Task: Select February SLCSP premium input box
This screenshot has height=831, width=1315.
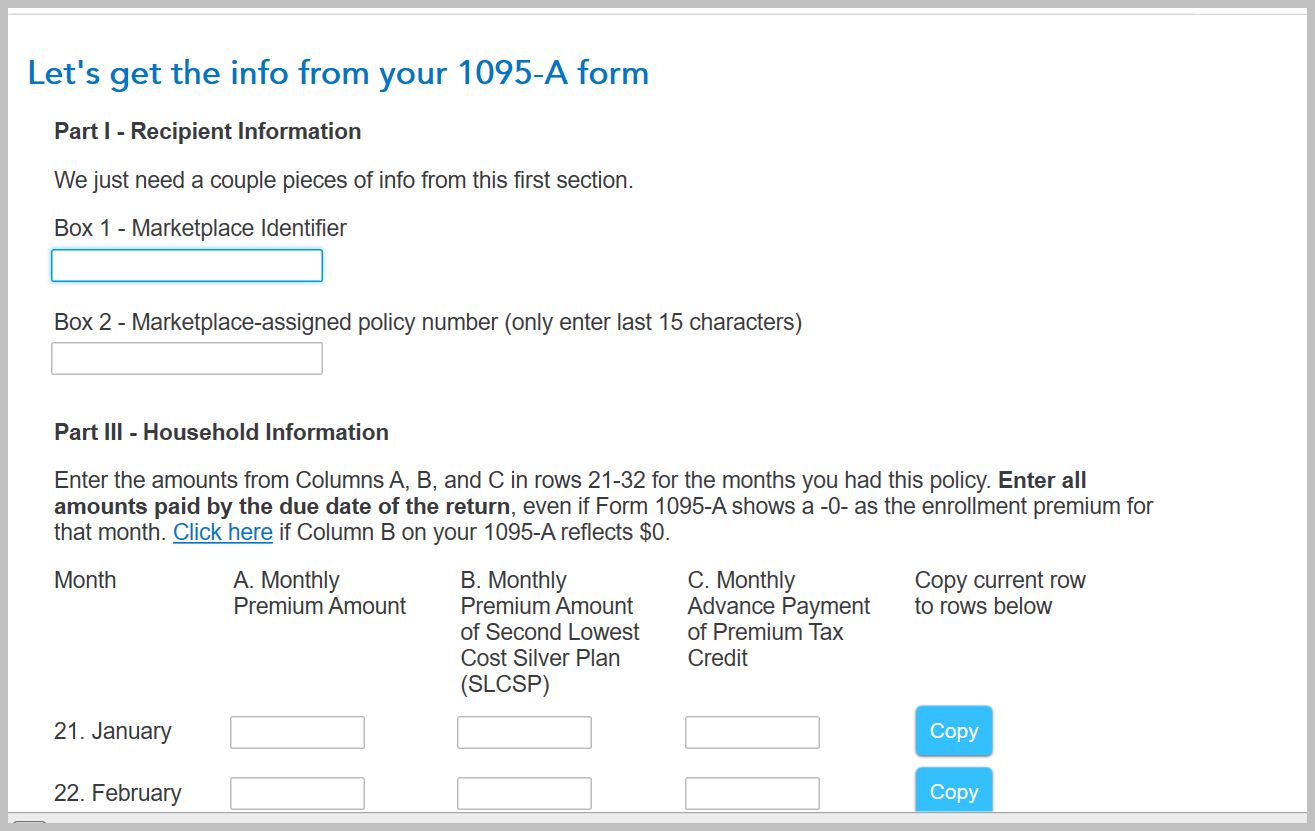Action: [x=524, y=793]
